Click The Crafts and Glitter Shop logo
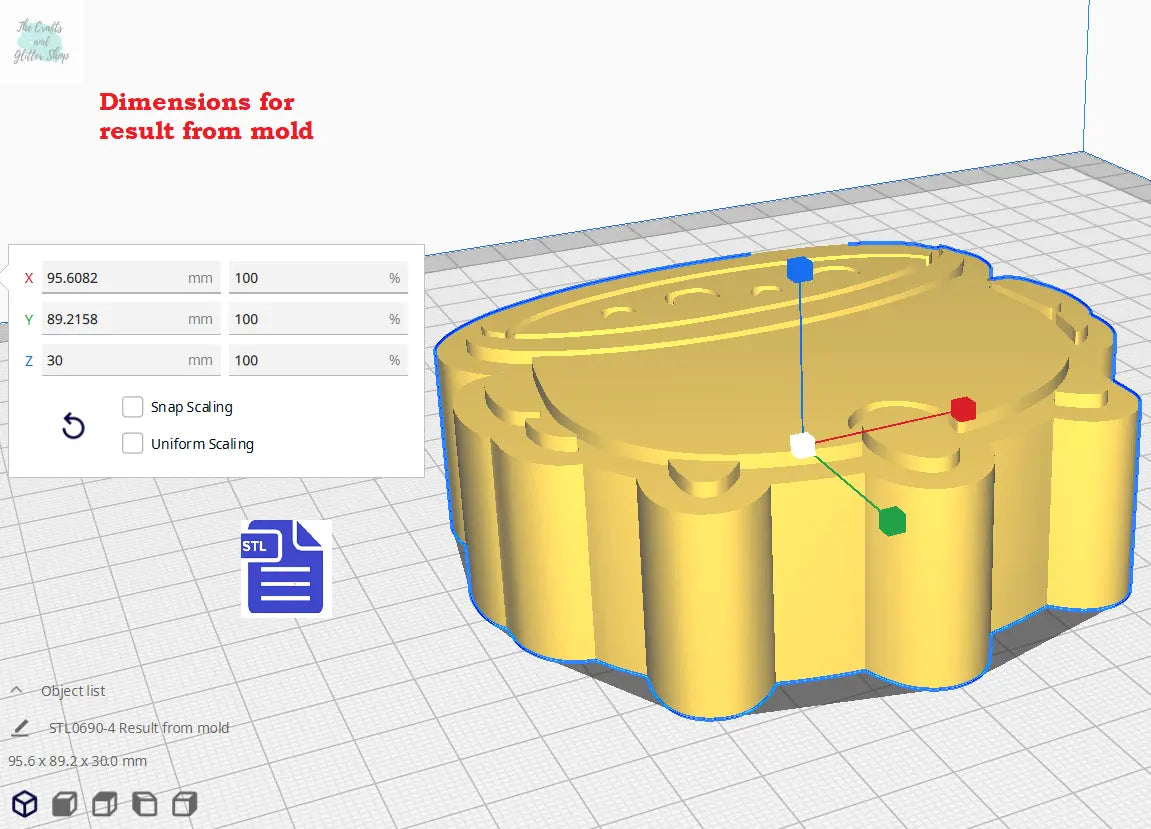This screenshot has height=829, width=1151. (x=40, y=42)
